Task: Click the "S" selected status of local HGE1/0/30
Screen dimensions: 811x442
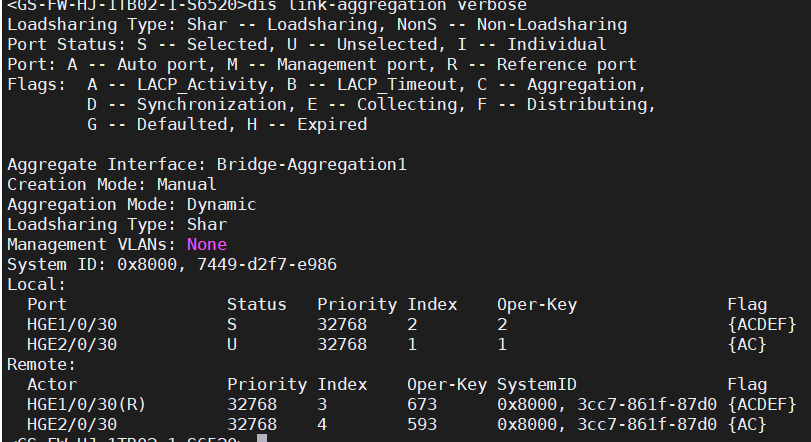Action: (x=232, y=324)
